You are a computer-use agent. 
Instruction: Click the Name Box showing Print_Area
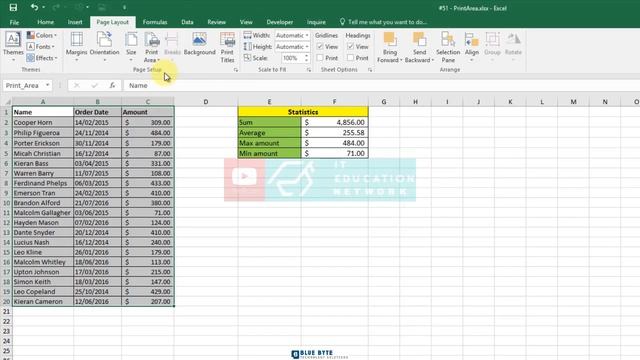pyautogui.click(x=24, y=85)
